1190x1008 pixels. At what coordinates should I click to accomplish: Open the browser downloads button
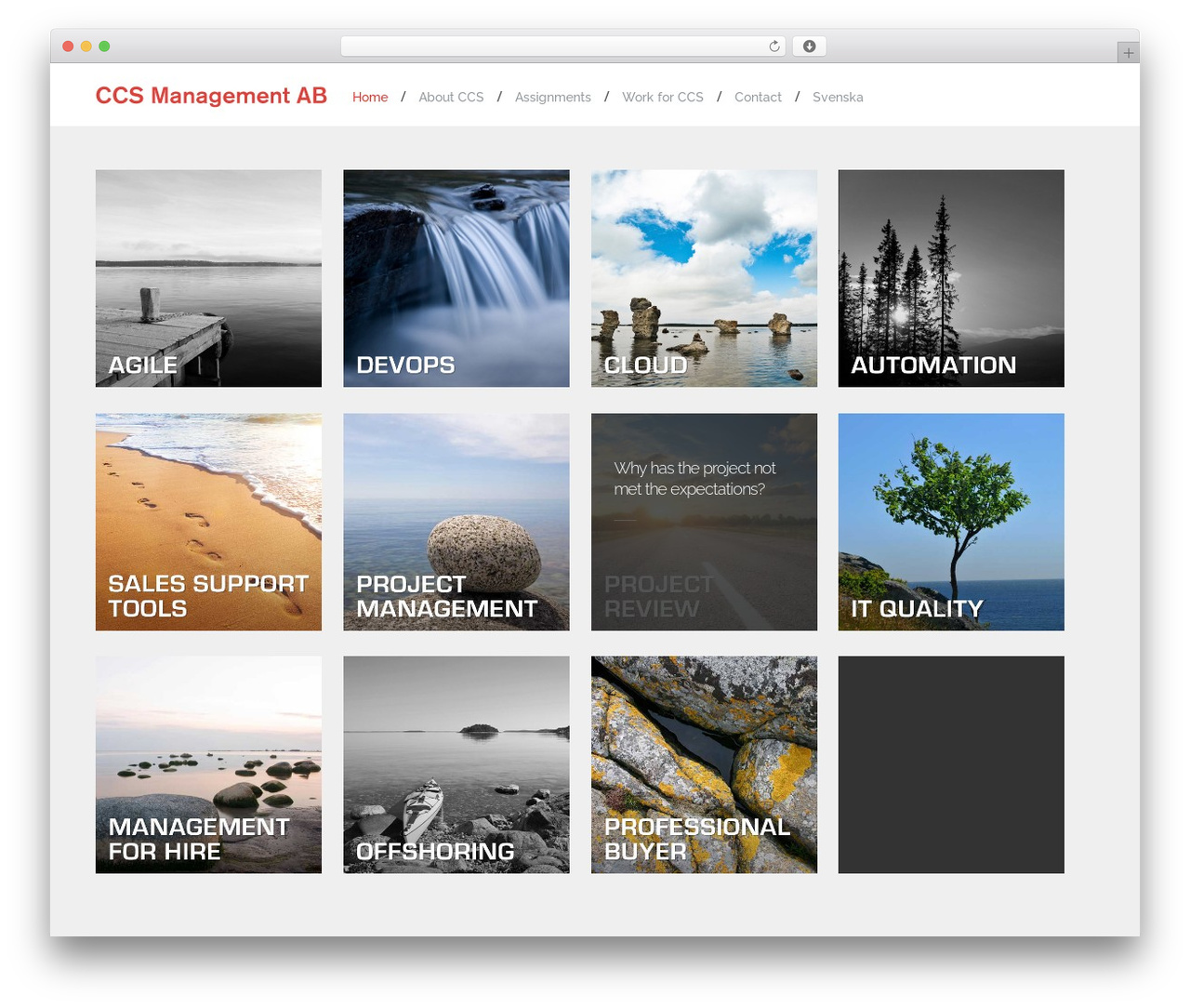[x=809, y=46]
